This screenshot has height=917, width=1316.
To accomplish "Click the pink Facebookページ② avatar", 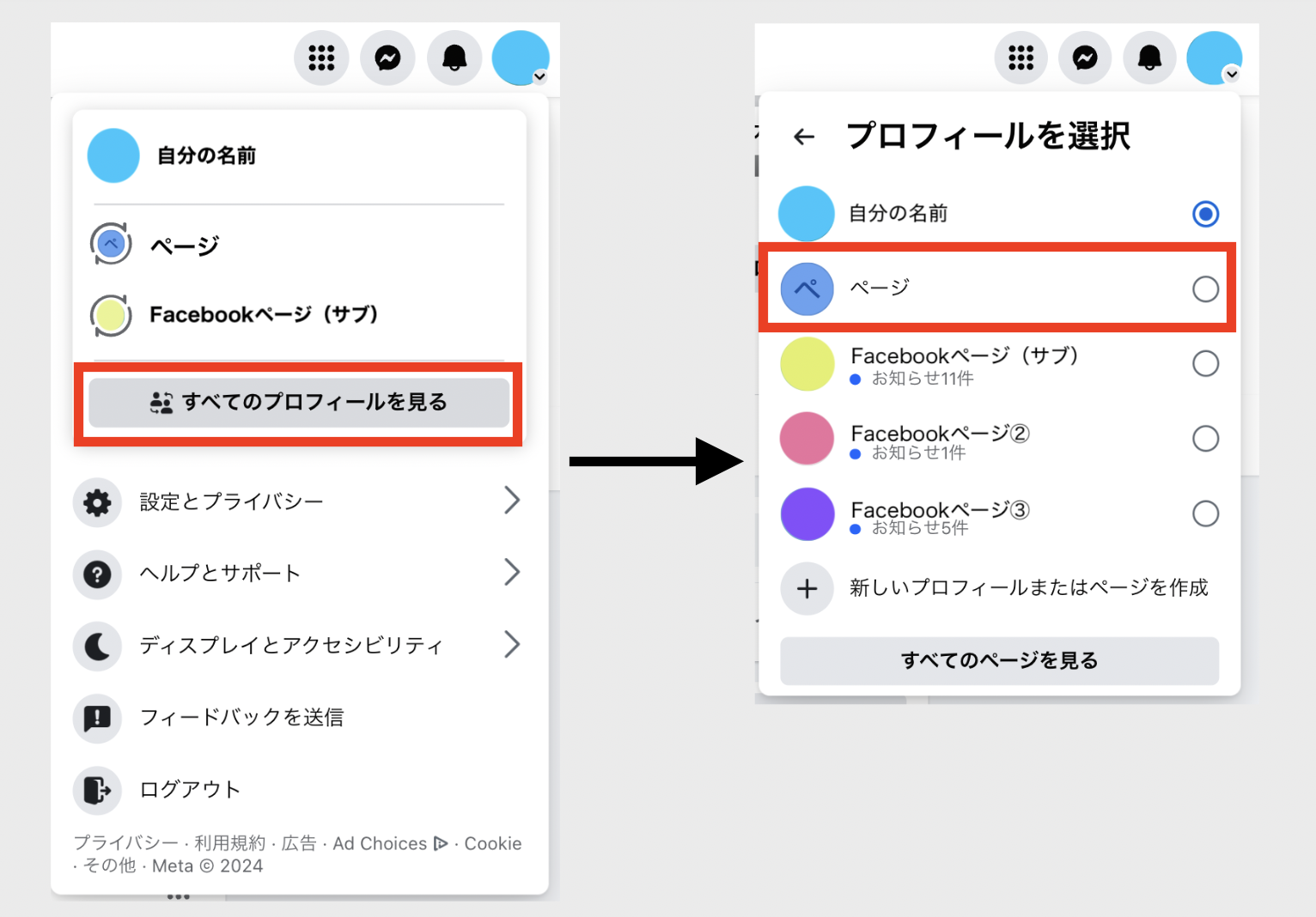I will pos(807,438).
